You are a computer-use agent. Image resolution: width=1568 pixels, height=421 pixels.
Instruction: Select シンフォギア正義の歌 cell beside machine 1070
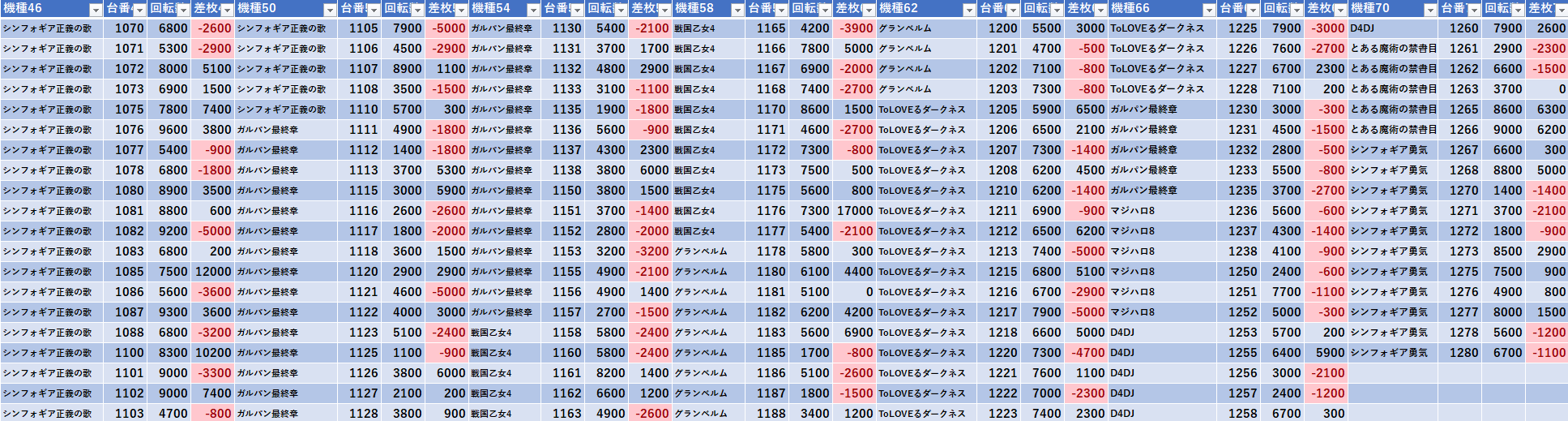tap(52, 28)
